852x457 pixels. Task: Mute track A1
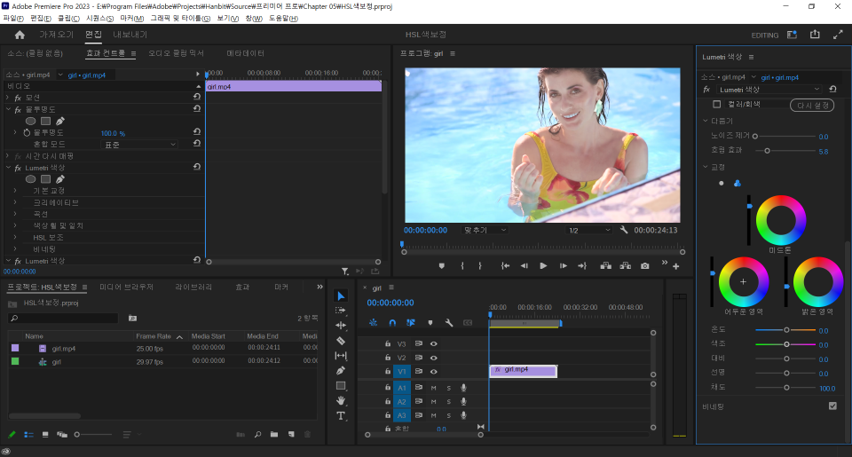pos(434,387)
